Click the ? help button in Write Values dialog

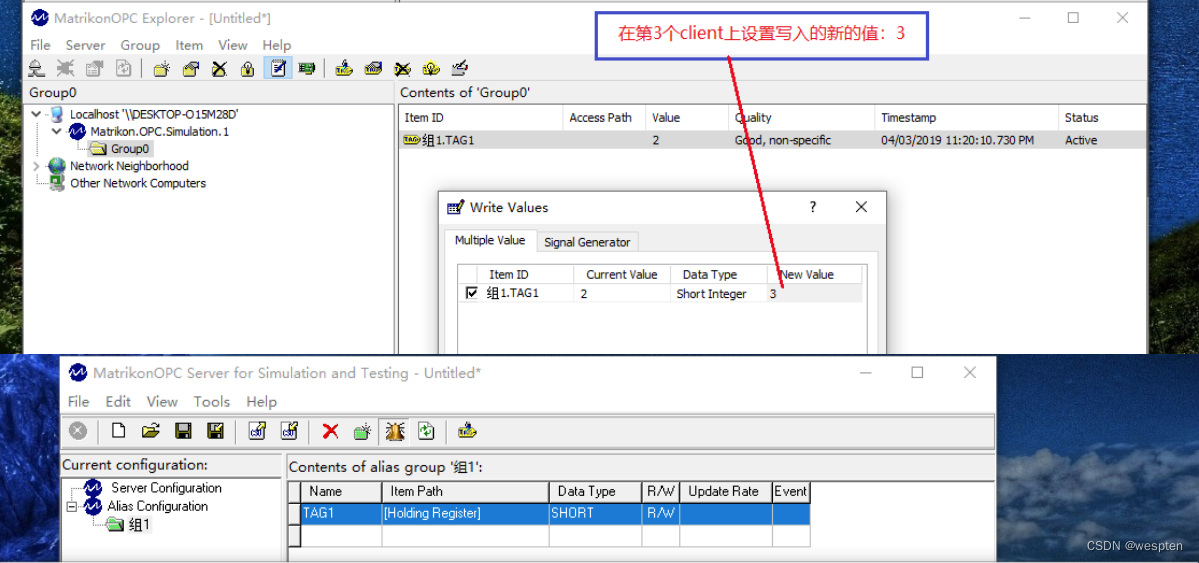coord(813,207)
